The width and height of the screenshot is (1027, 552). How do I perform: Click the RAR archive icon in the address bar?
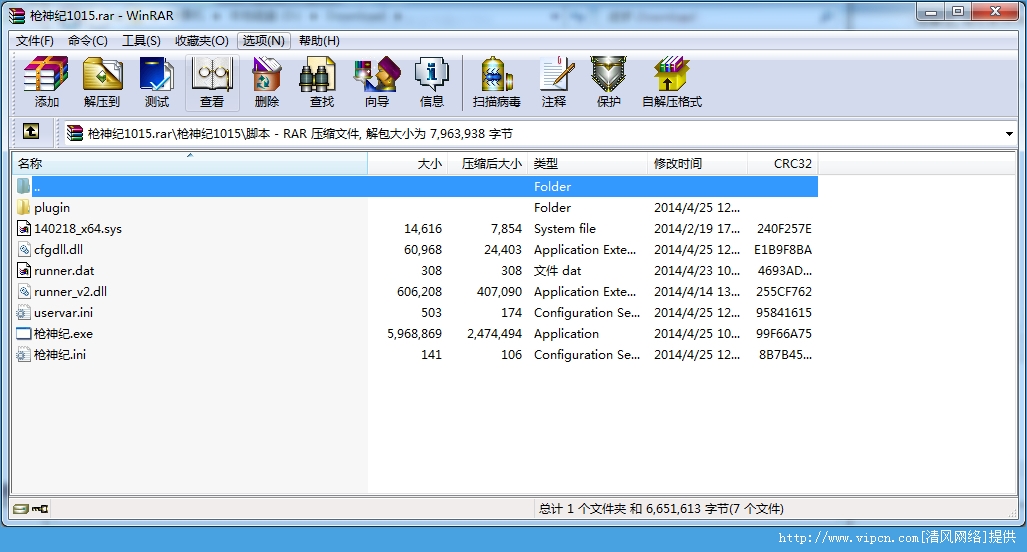coord(75,134)
